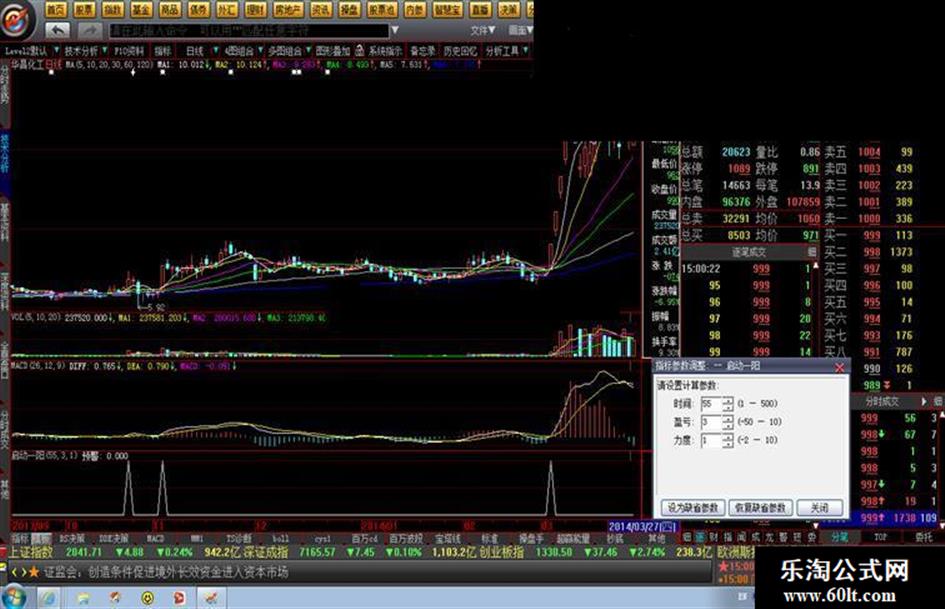
Task: Close the 指标参数调整 dialog with red X
Action: click(x=840, y=367)
